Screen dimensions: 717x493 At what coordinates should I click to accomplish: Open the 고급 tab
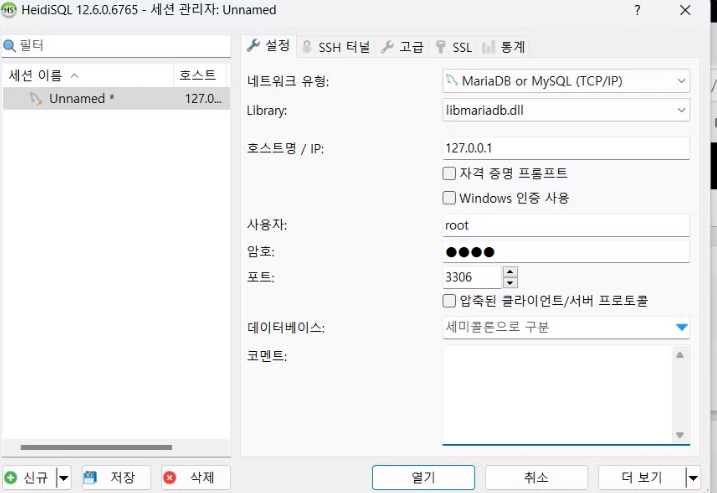tap(402, 47)
